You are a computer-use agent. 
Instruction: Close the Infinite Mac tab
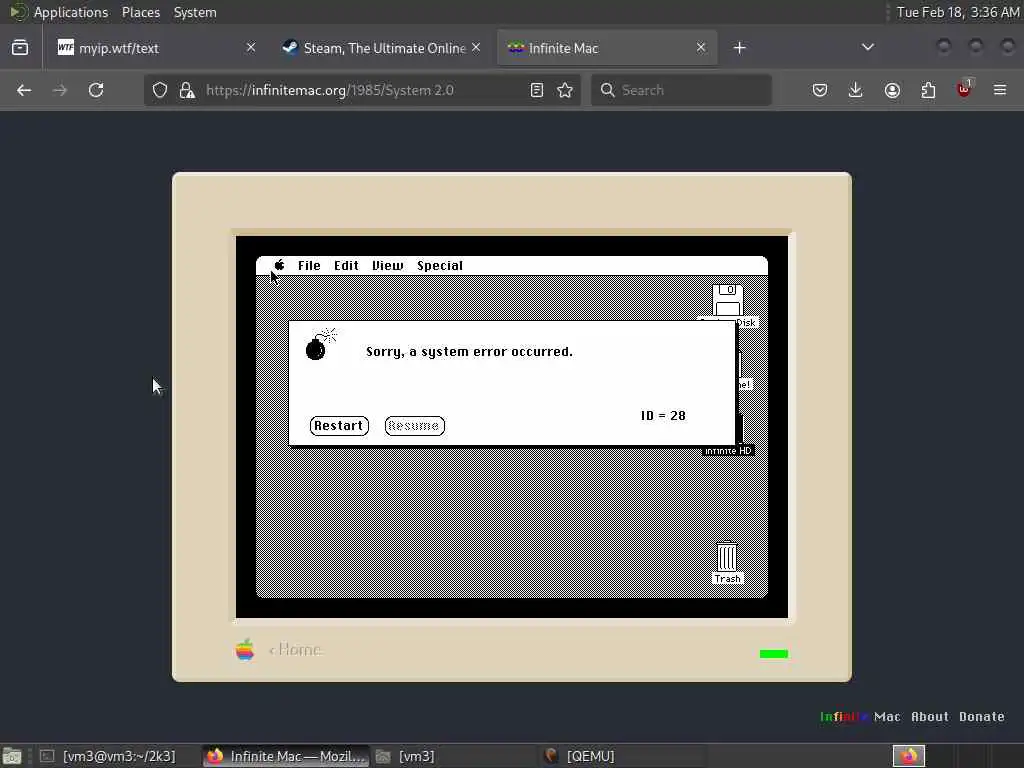[x=701, y=48]
